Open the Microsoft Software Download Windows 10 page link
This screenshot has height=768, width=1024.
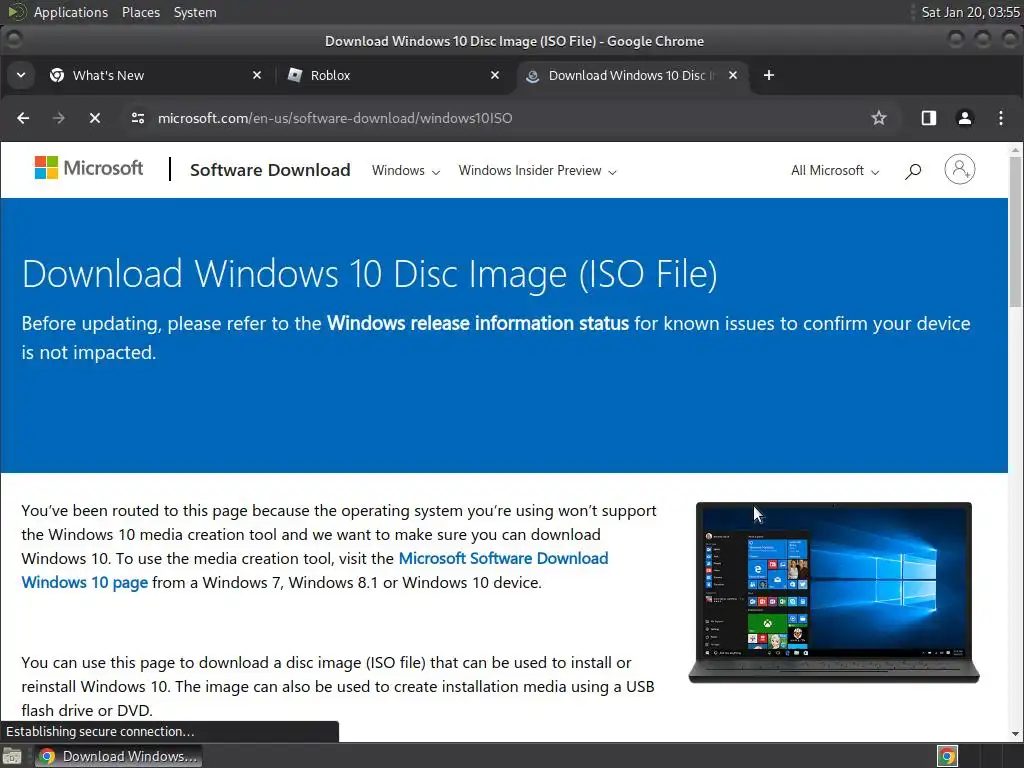[315, 570]
